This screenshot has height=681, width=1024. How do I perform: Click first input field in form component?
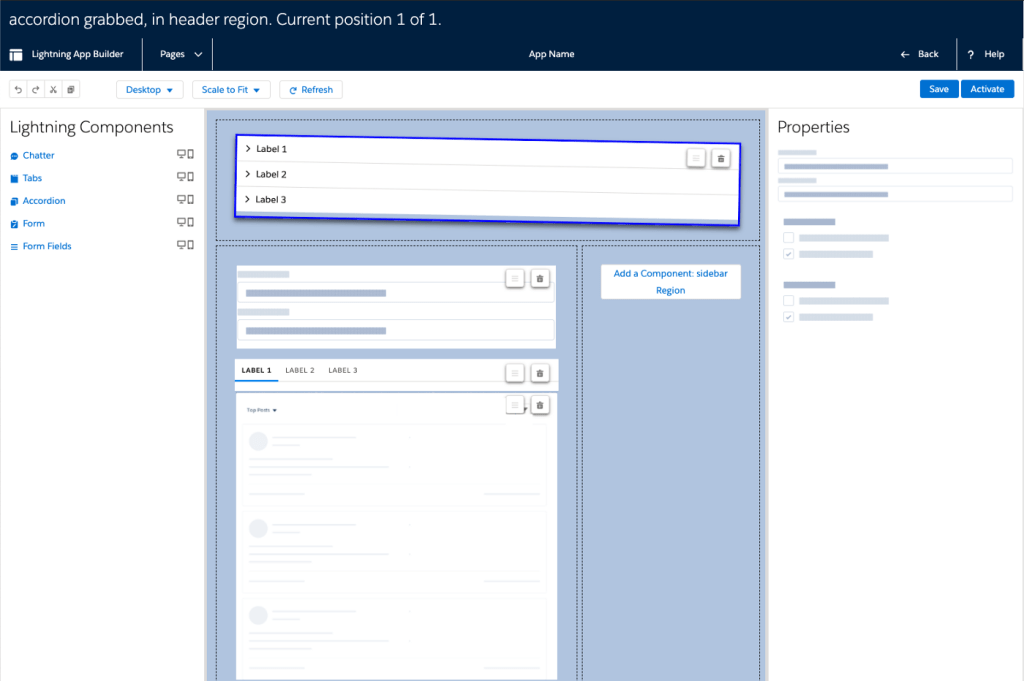[396, 293]
